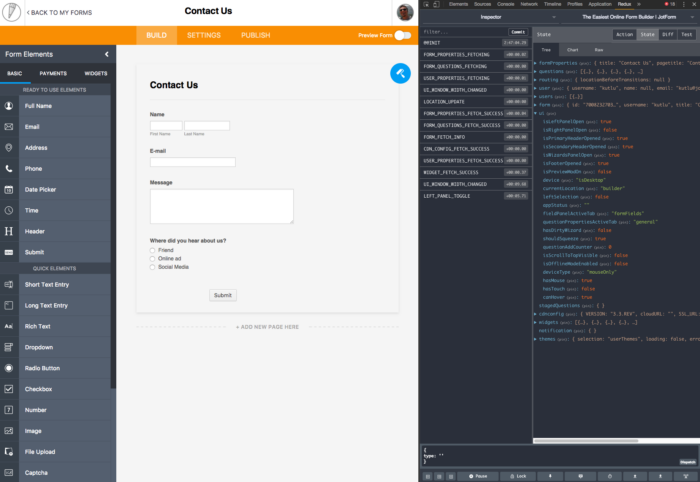Screen dimensions: 700x482
Task: Add the Time clock element
Action: pos(55,210)
